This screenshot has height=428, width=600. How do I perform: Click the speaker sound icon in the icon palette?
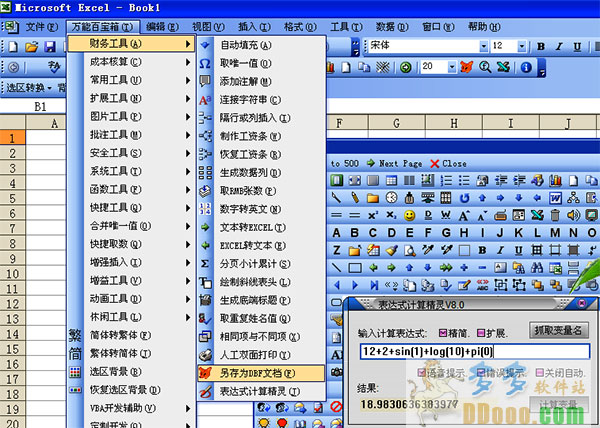point(573,215)
